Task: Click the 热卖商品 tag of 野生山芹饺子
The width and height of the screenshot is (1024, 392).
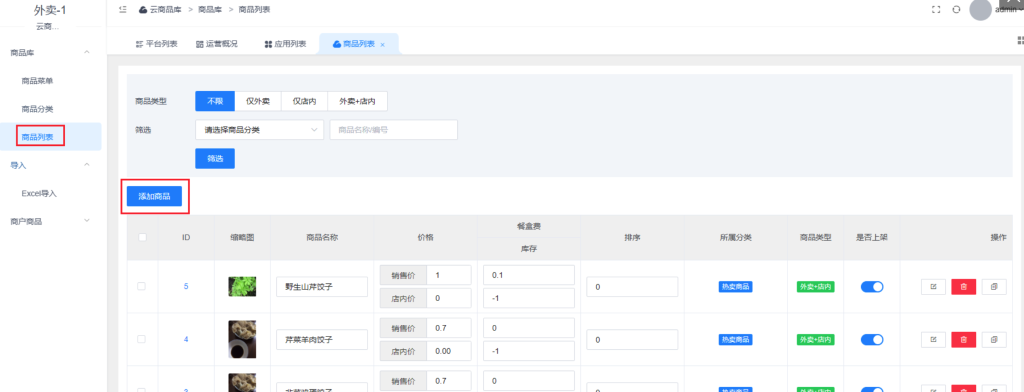Action: 735,287
